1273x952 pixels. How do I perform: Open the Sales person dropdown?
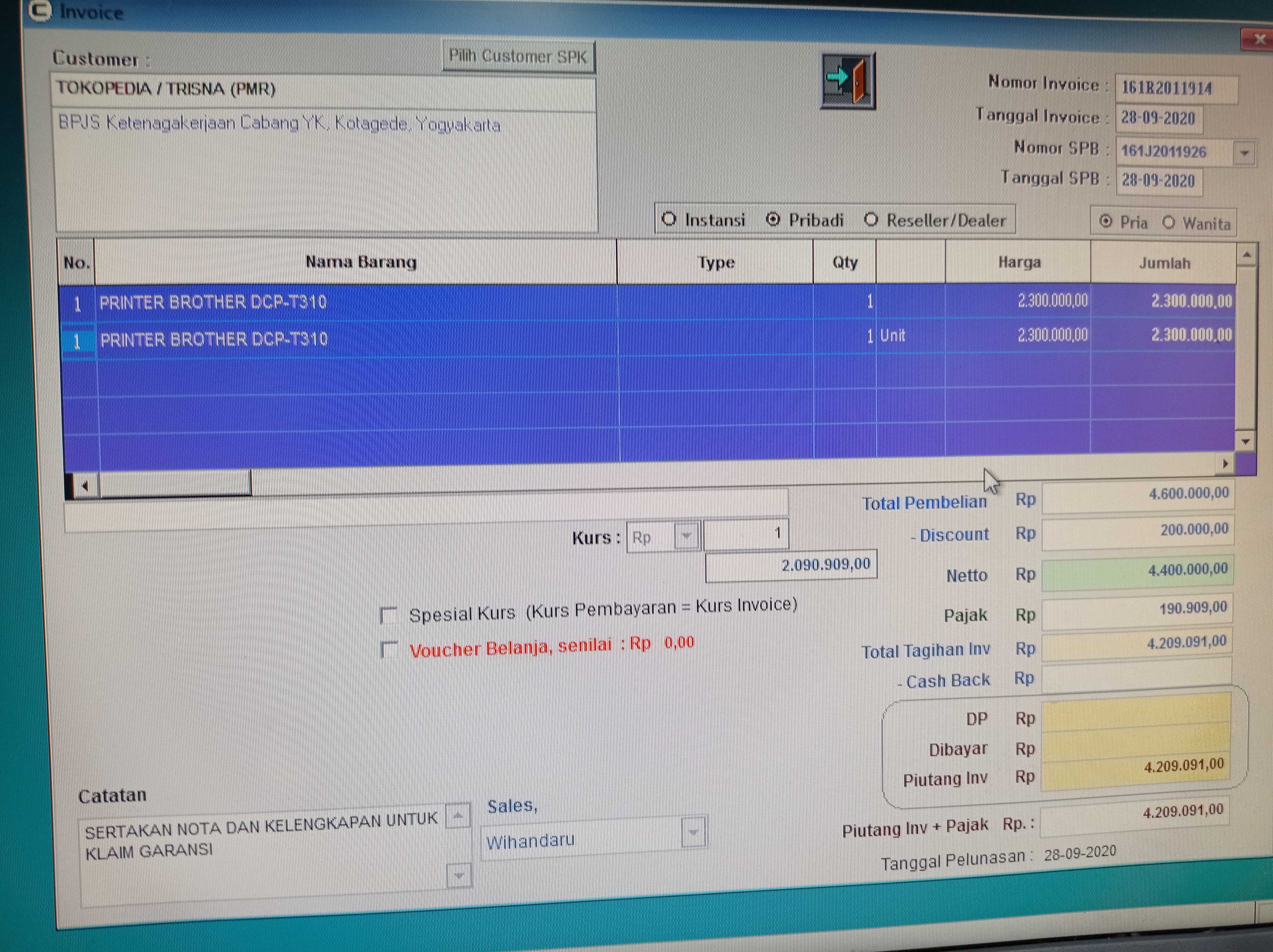[693, 832]
